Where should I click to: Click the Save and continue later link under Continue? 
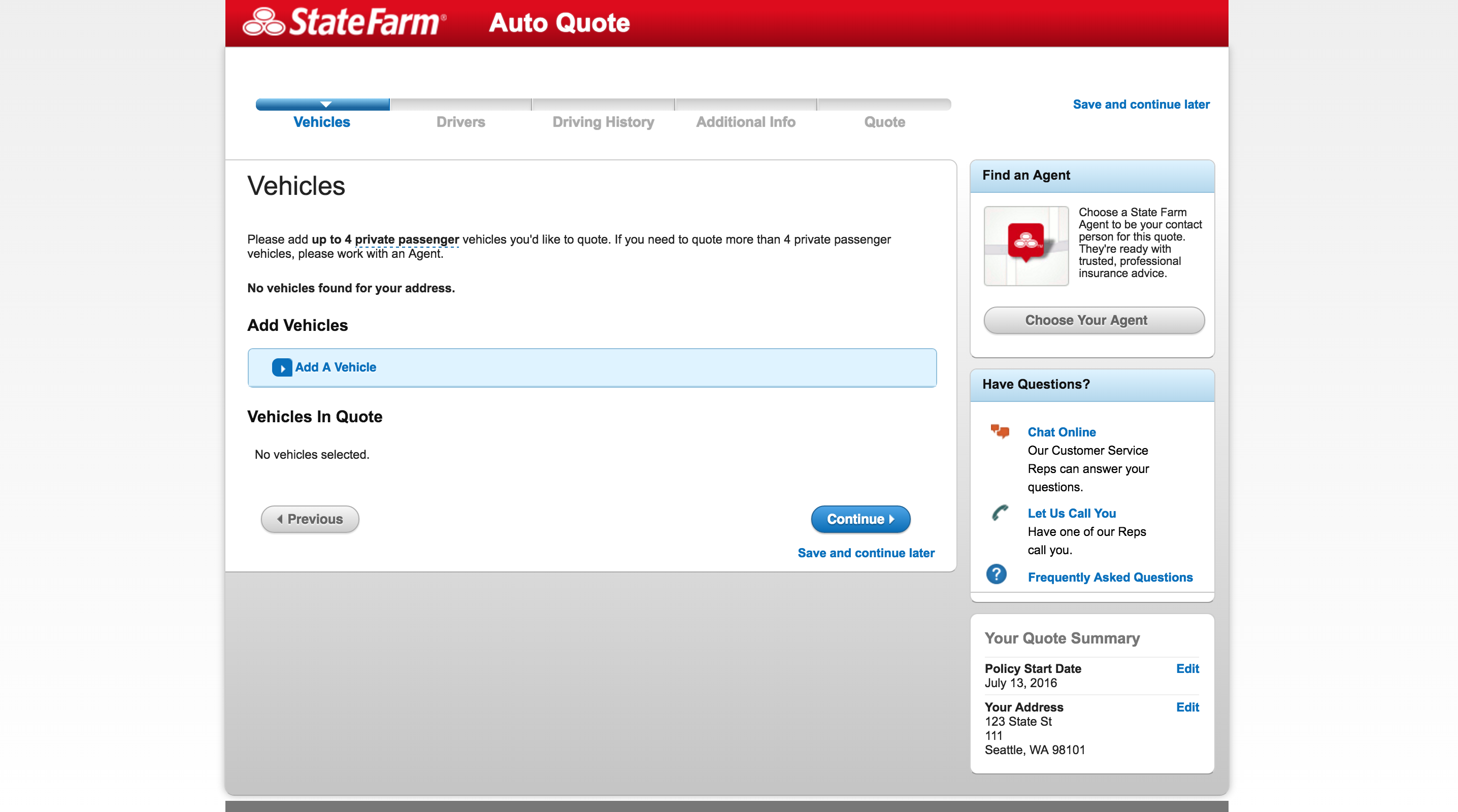[x=866, y=553]
